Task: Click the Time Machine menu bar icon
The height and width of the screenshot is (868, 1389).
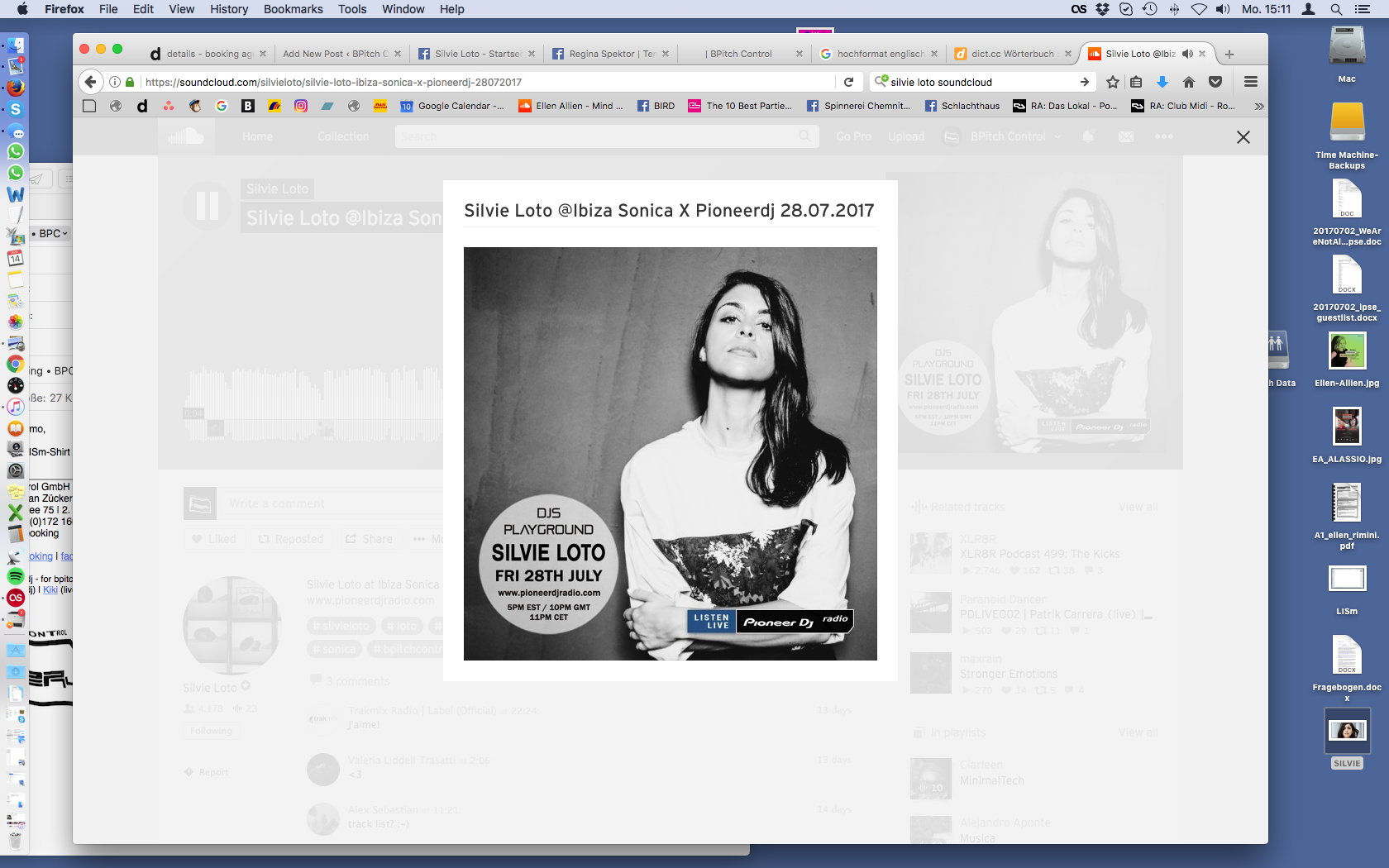Action: coord(1150,9)
